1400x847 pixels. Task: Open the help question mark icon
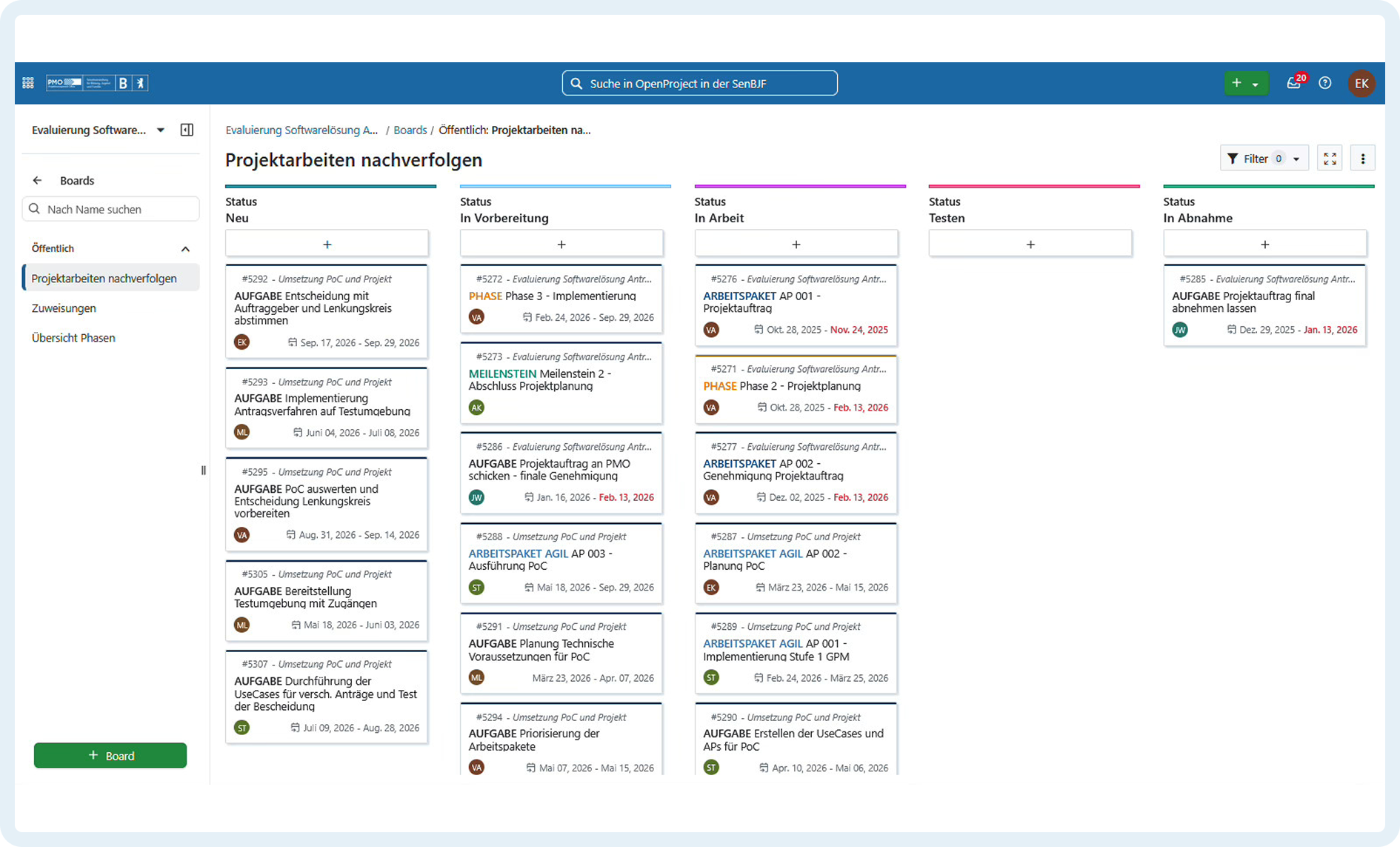point(1325,83)
